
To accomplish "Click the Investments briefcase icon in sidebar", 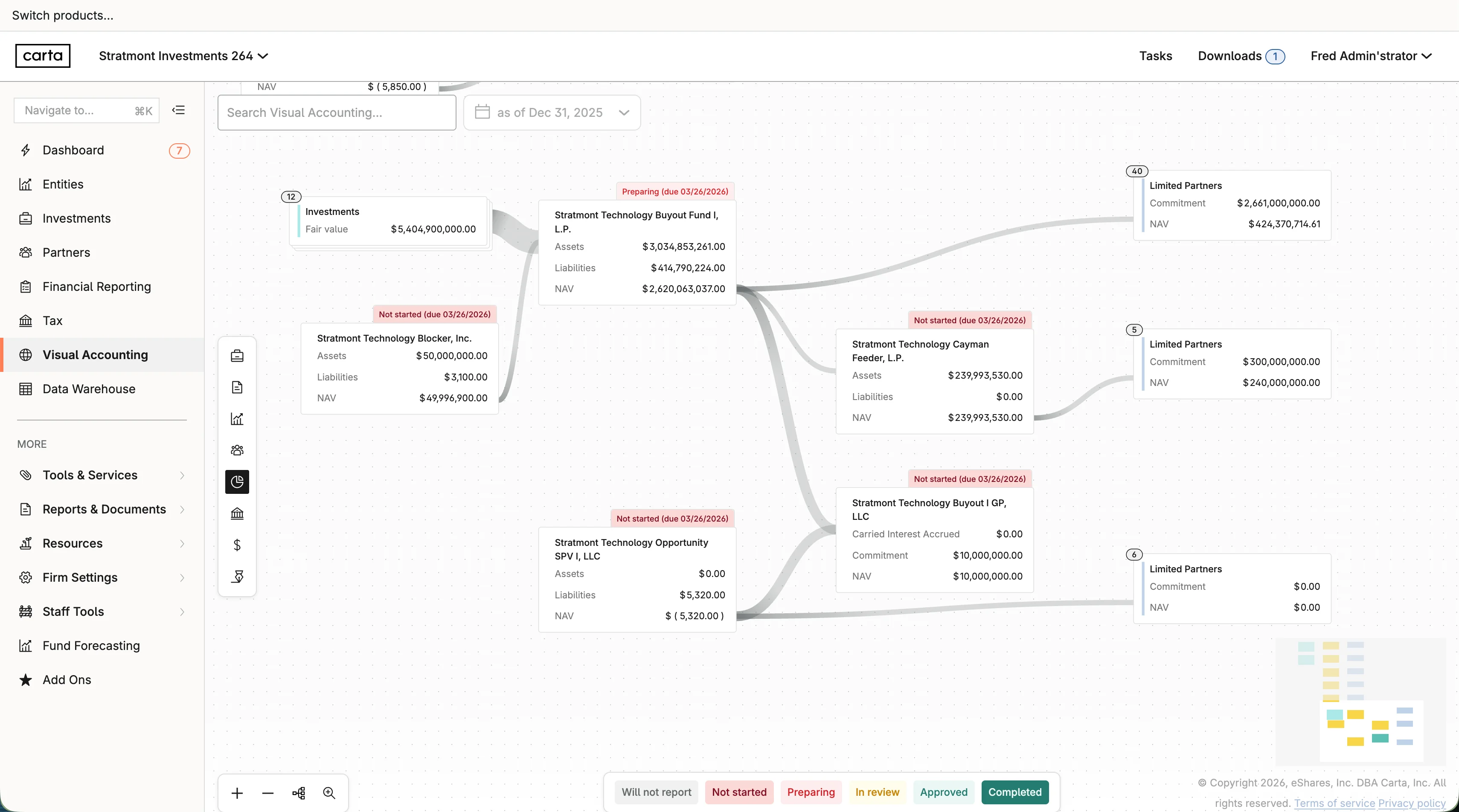I will [x=26, y=218].
